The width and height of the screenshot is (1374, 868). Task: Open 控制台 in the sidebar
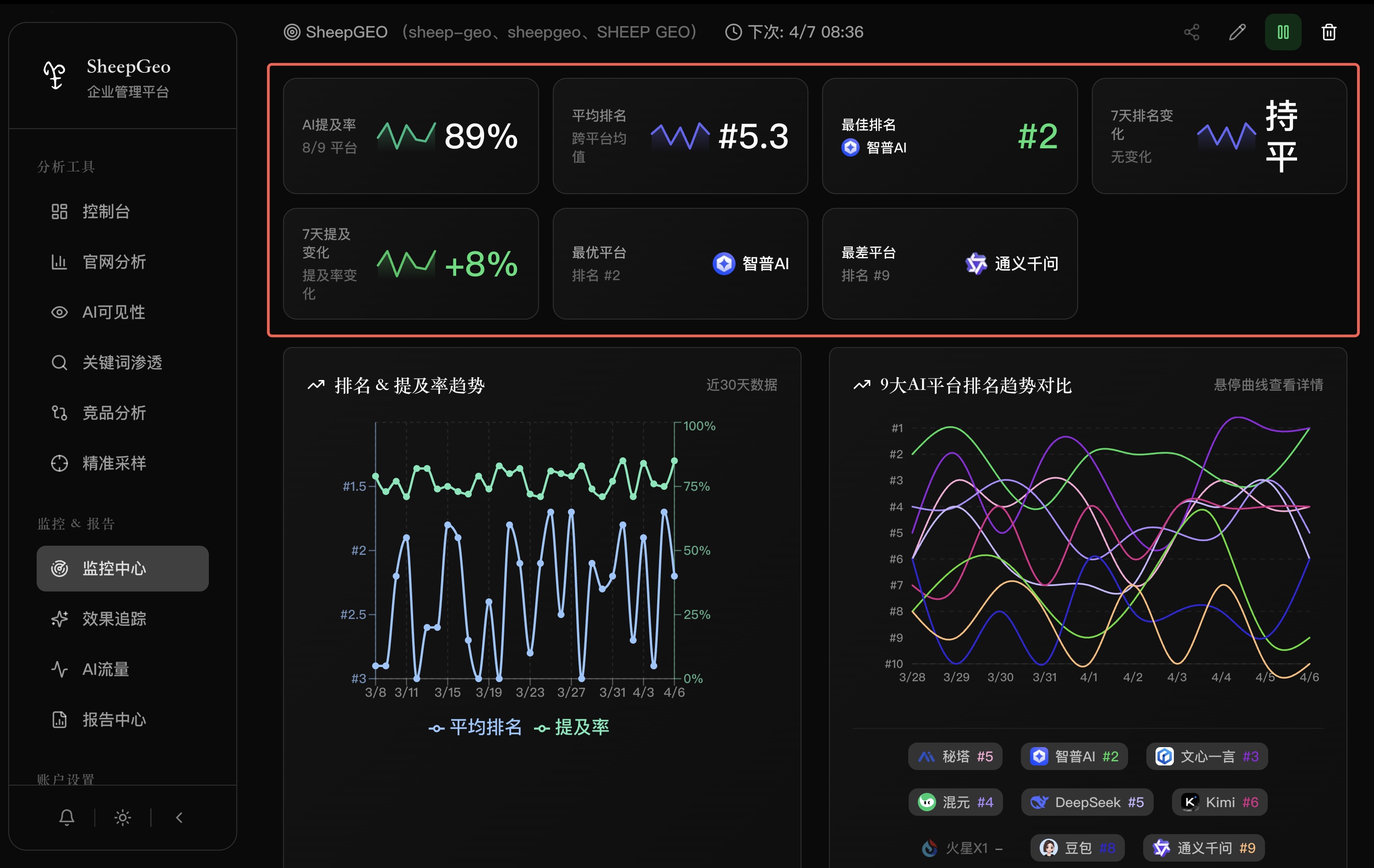(x=123, y=212)
